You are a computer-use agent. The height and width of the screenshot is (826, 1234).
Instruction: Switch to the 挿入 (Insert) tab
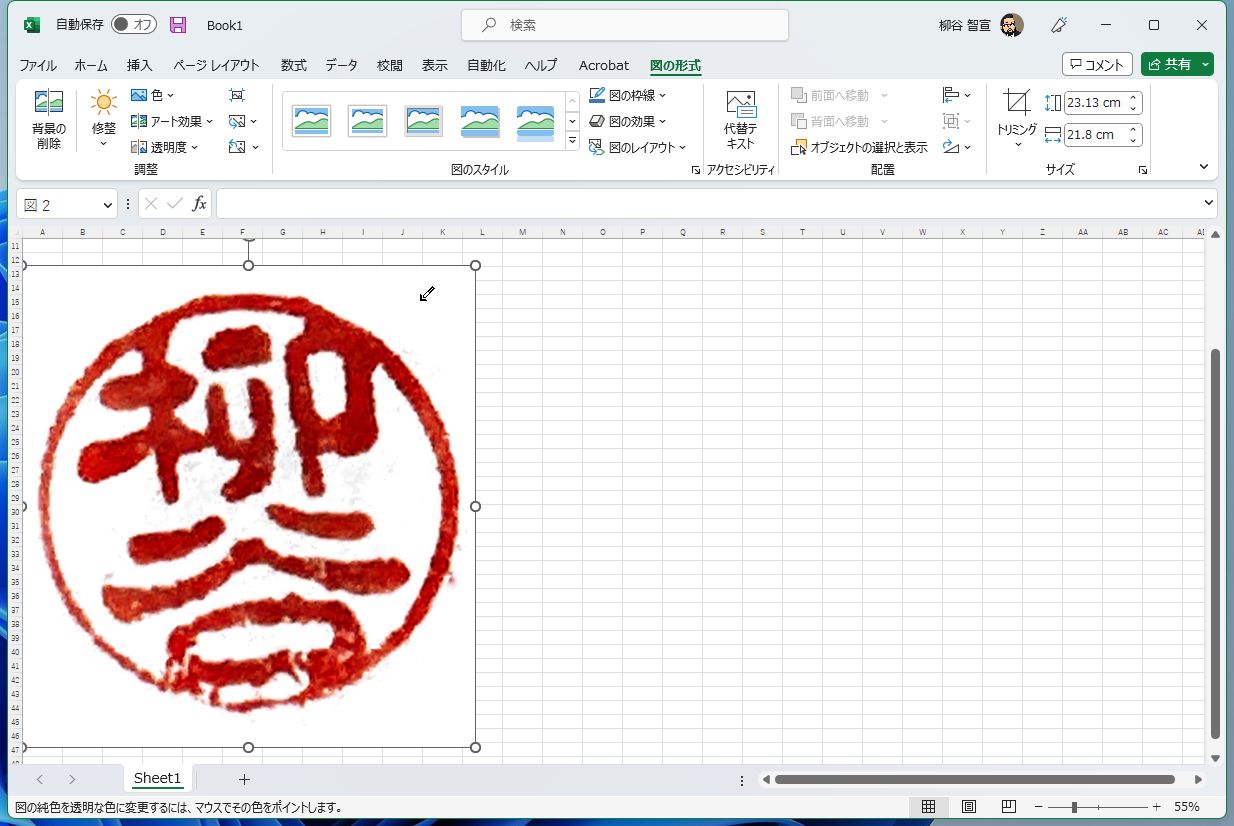pyautogui.click(x=140, y=65)
